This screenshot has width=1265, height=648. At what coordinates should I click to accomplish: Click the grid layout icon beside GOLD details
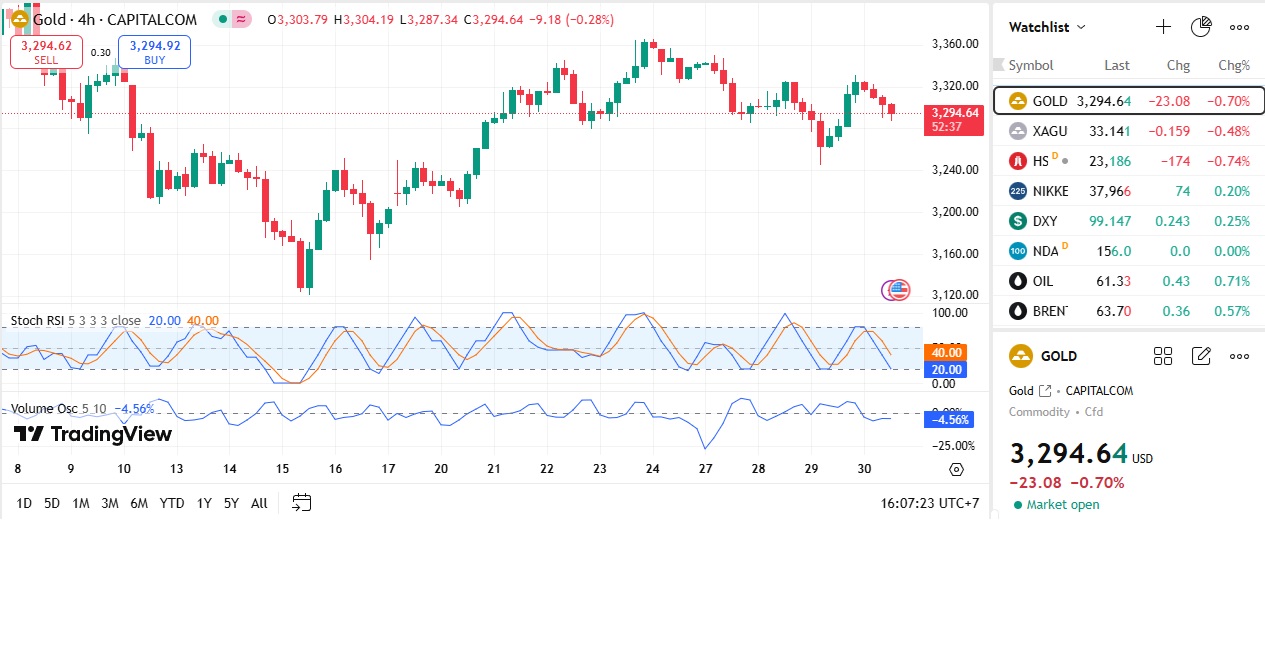point(1163,356)
